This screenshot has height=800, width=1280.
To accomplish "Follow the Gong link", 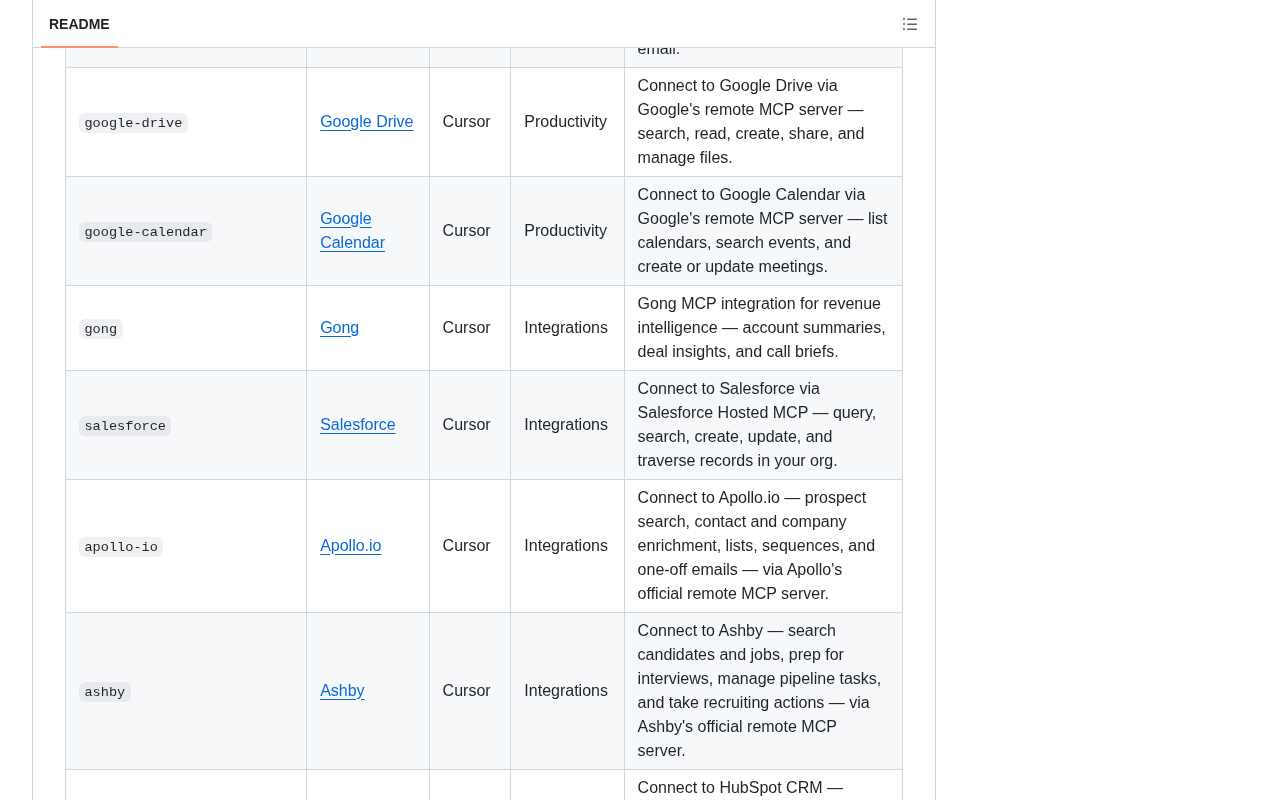I will tap(339, 328).
